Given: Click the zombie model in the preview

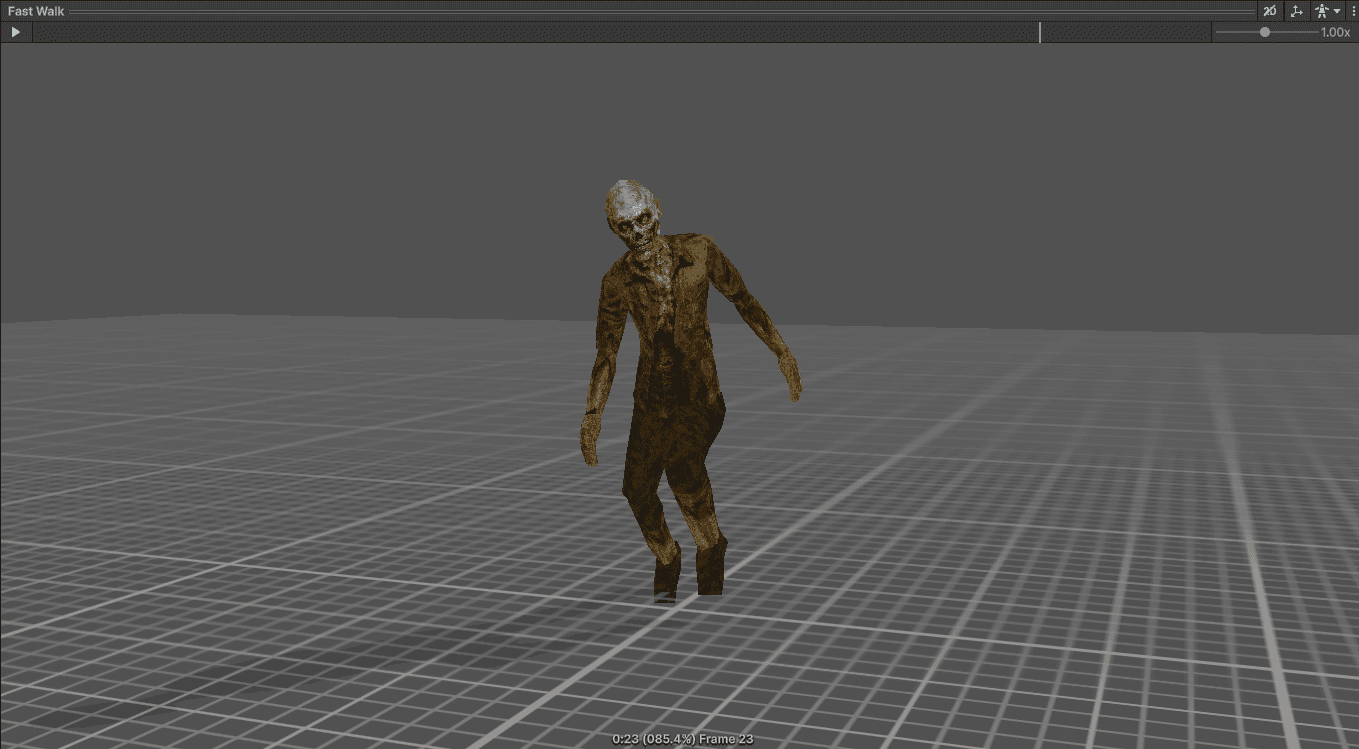Looking at the screenshot, I should (x=680, y=390).
